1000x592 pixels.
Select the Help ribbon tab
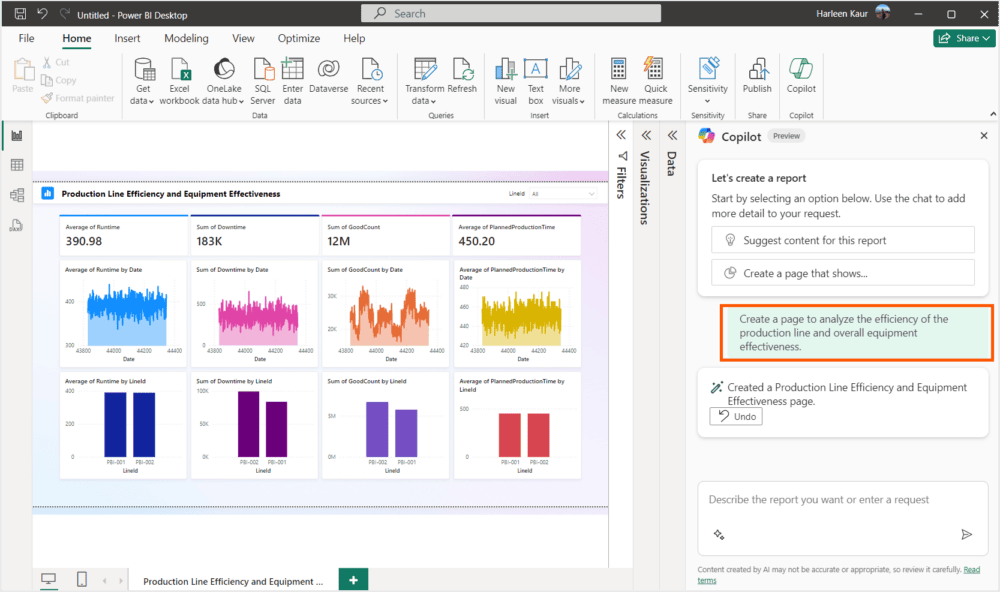coord(354,38)
